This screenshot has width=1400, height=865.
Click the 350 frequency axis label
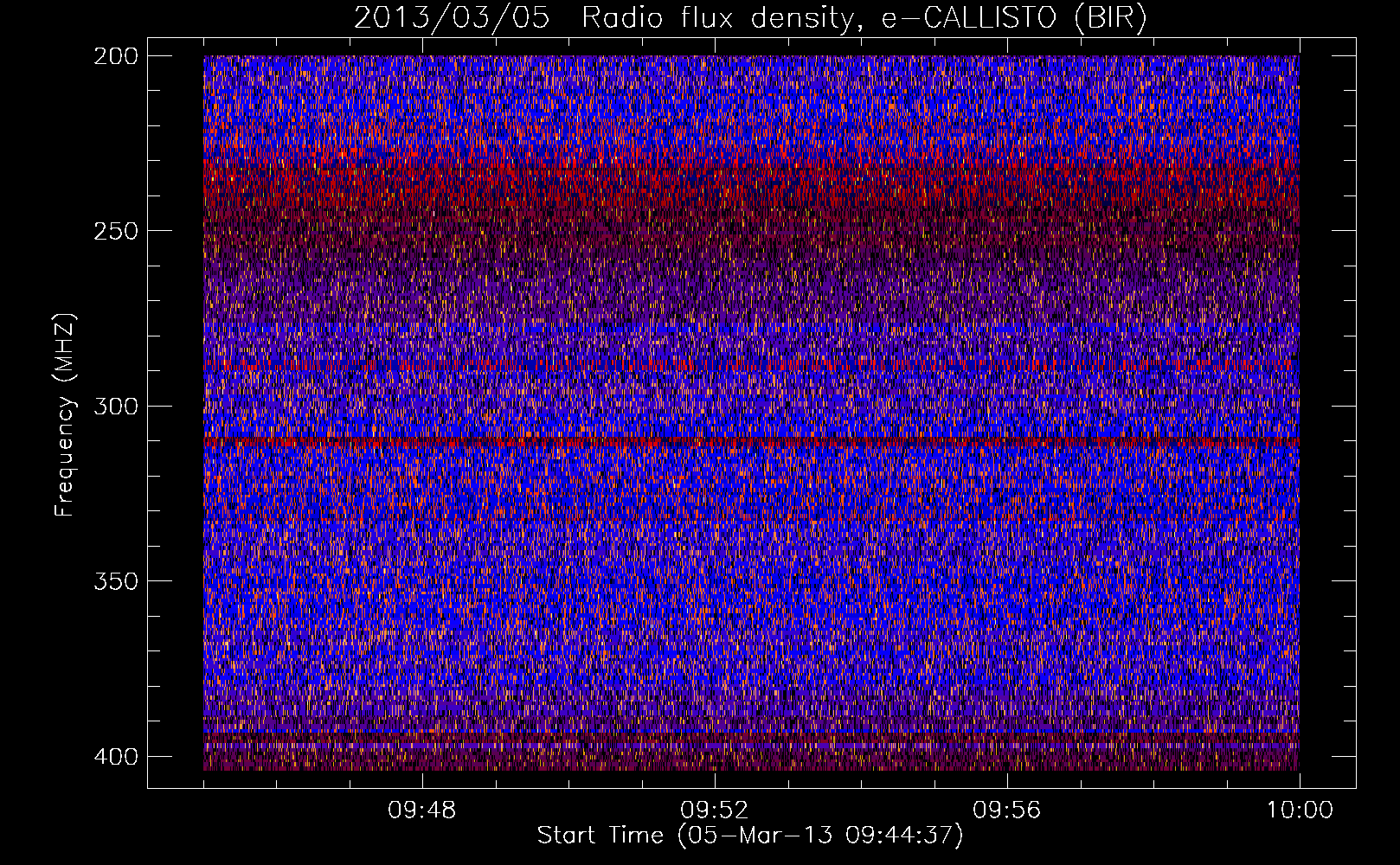115,581
